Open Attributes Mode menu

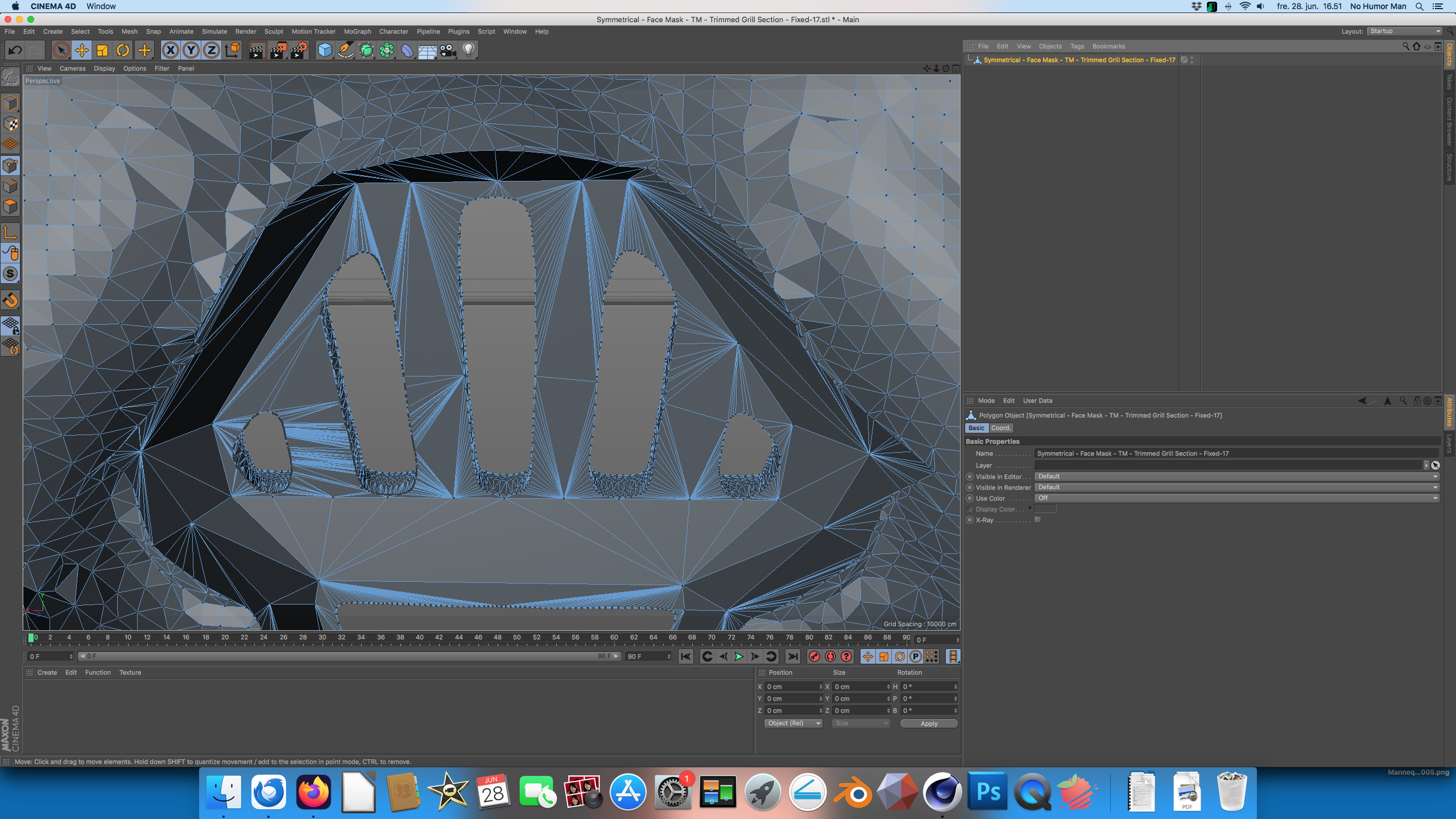coord(986,400)
